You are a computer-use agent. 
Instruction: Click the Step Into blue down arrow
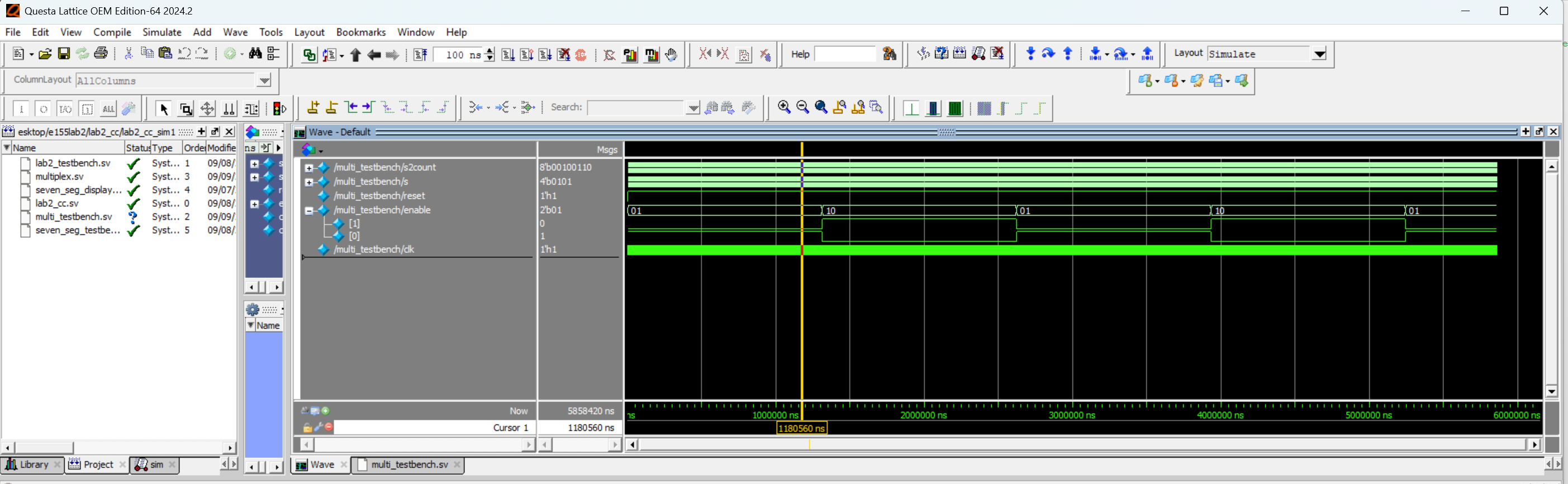click(1030, 54)
